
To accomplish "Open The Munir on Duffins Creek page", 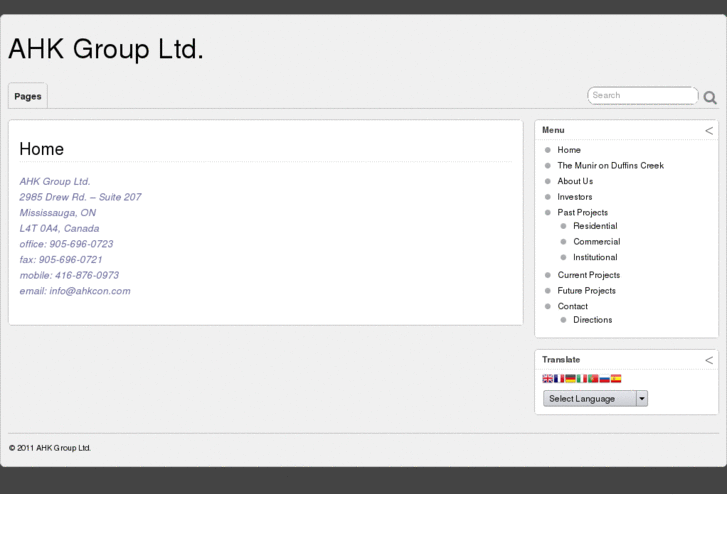I will (x=611, y=166).
